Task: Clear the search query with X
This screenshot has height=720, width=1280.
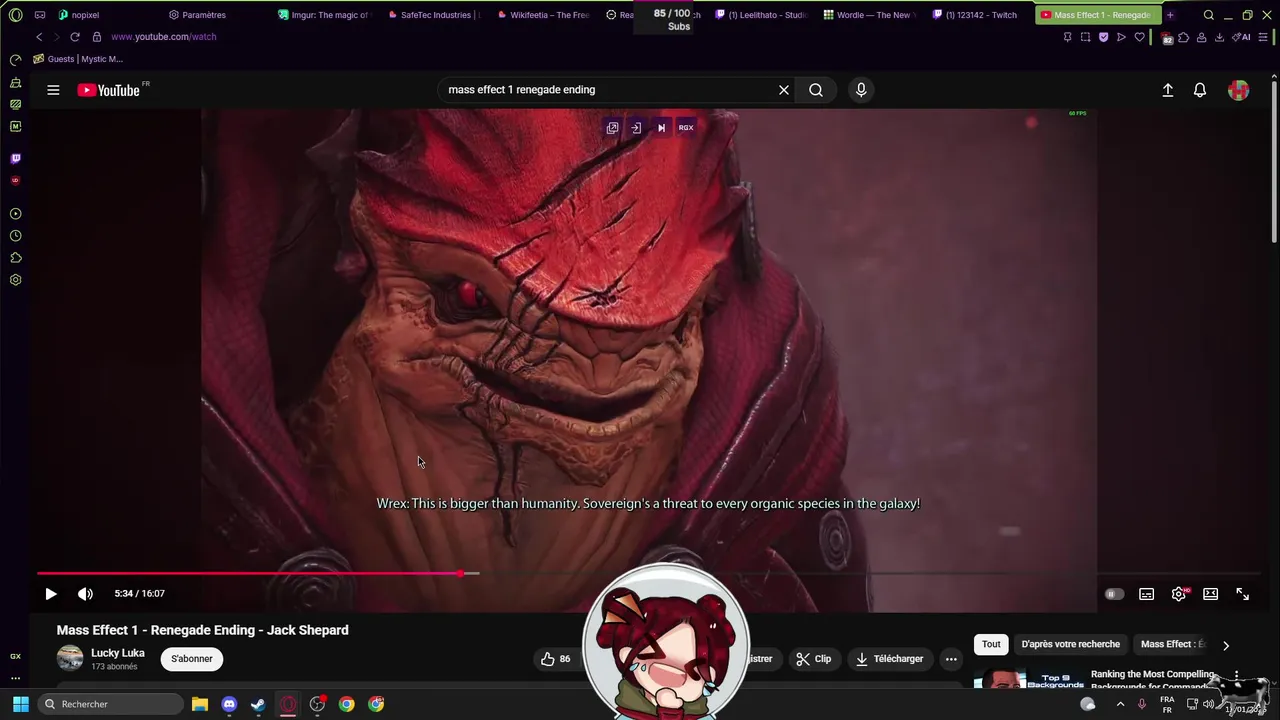Action: tap(784, 90)
